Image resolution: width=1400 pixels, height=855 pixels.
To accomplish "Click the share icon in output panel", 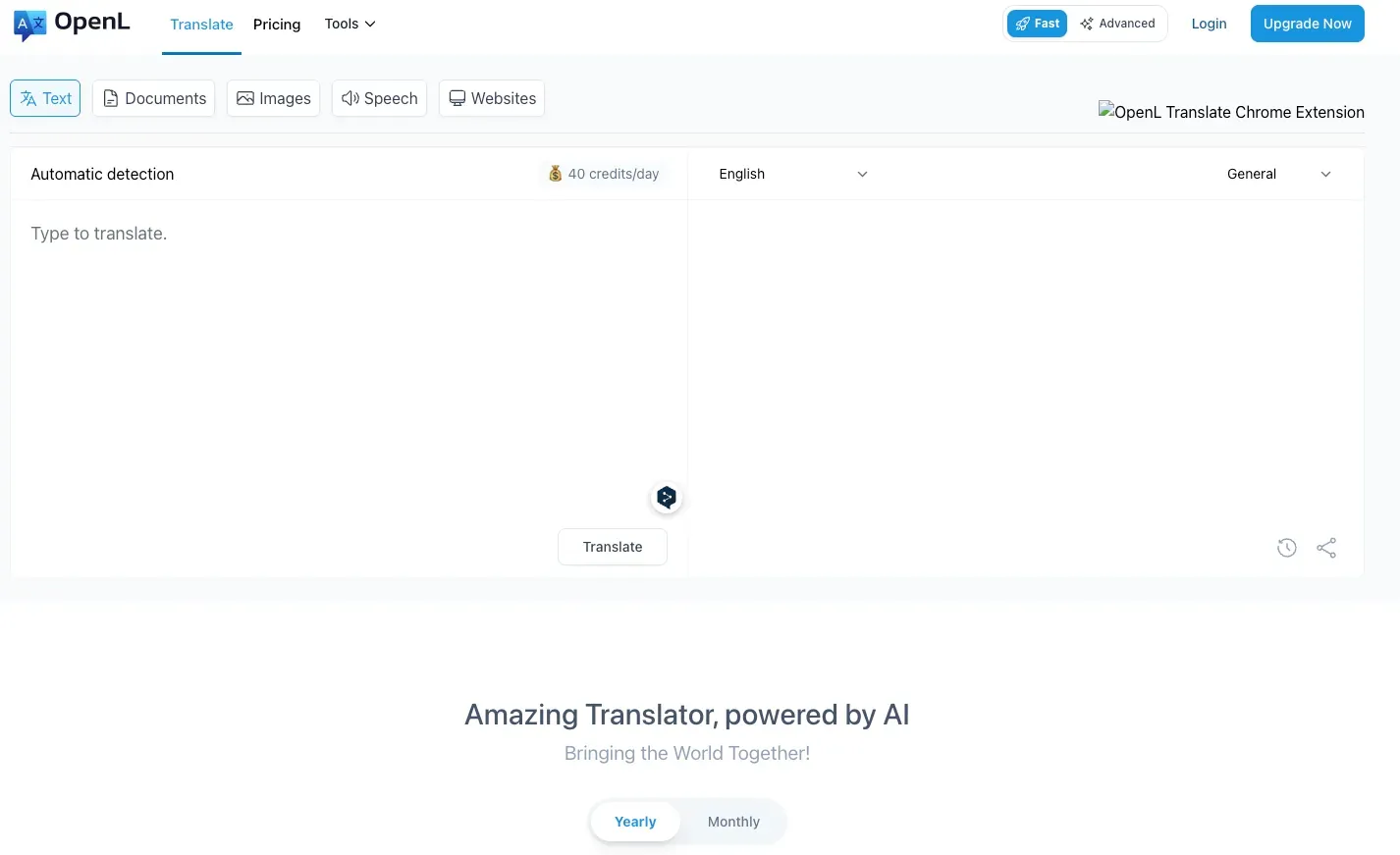I will pyautogui.click(x=1326, y=548).
